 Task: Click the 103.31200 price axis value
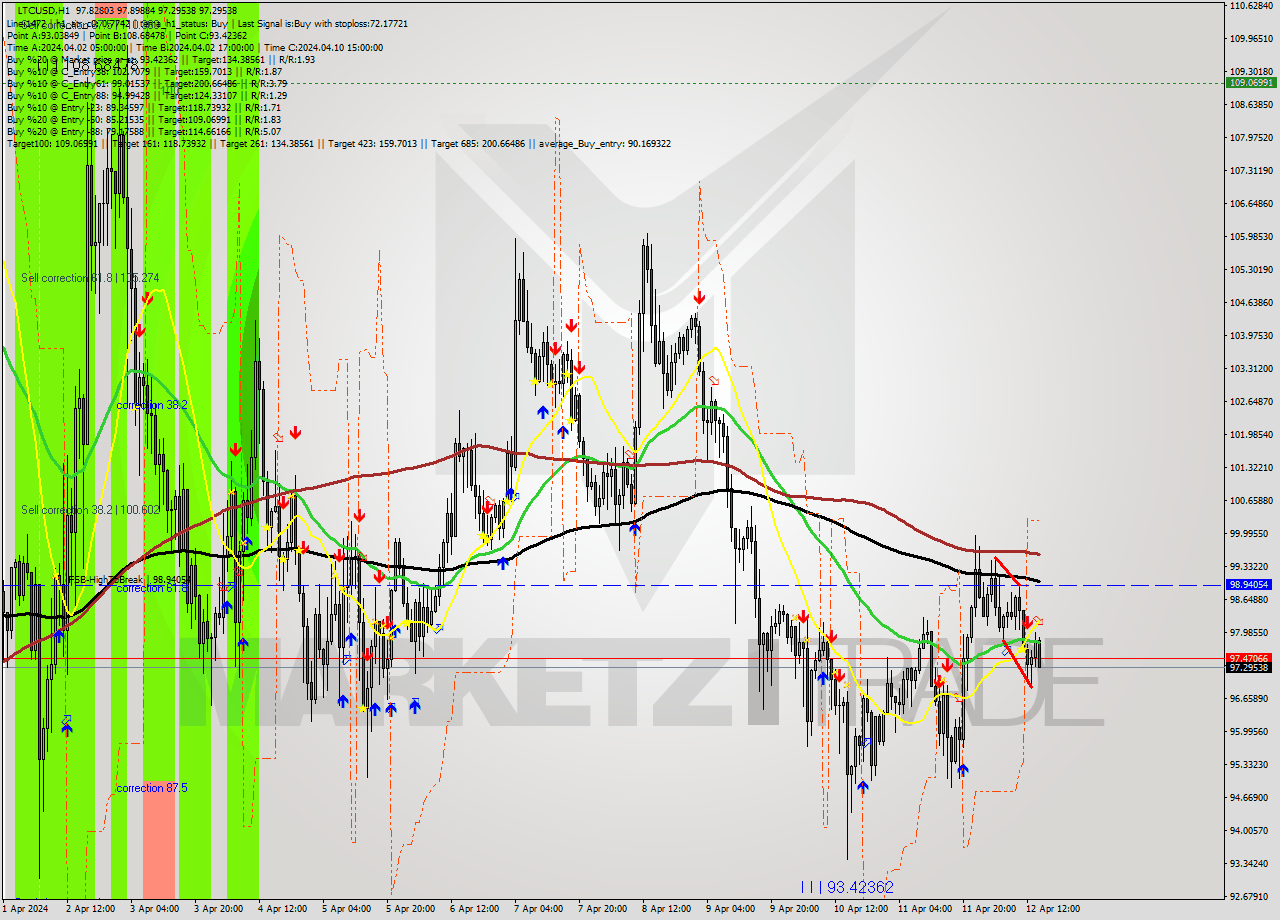point(1251,369)
